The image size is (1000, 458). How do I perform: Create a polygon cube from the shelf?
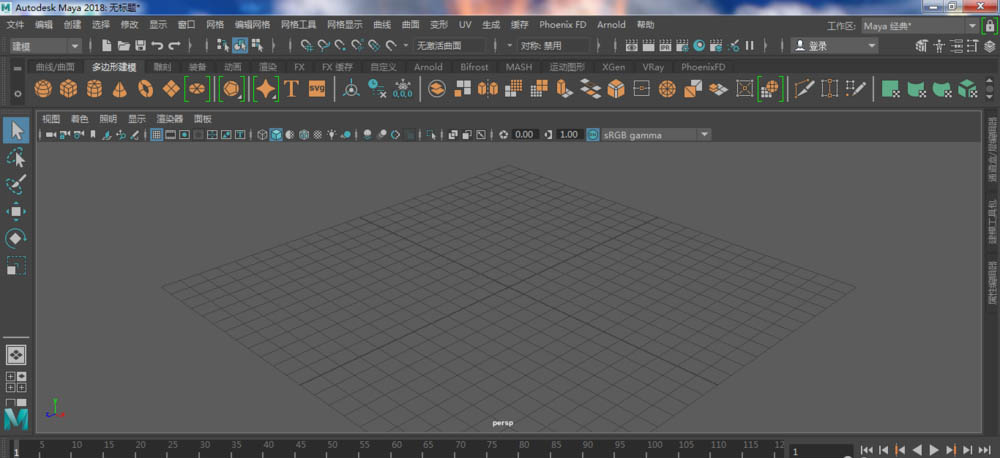point(69,89)
